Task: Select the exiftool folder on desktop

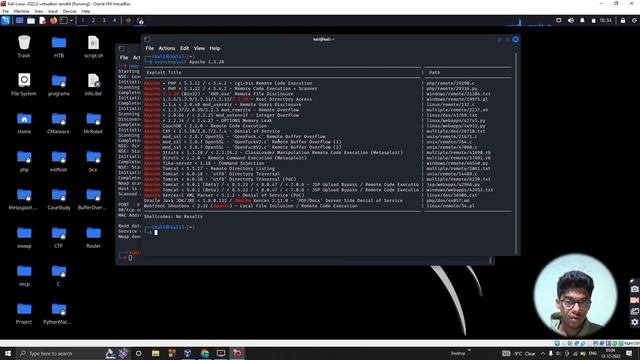Action: (x=59, y=160)
